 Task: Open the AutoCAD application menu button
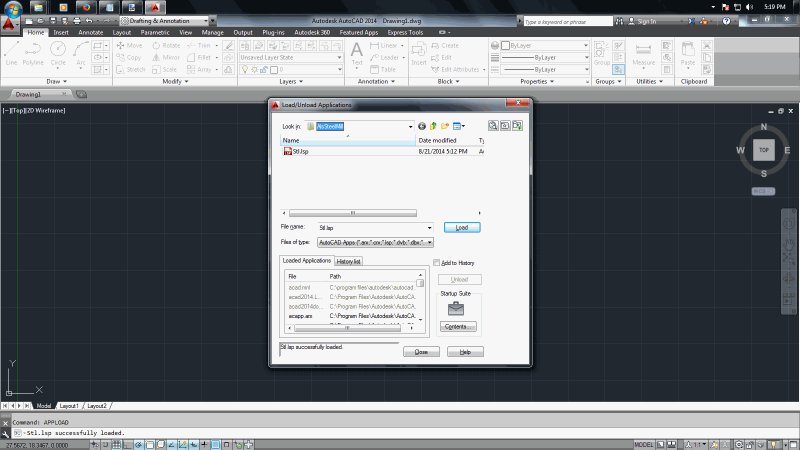point(9,23)
